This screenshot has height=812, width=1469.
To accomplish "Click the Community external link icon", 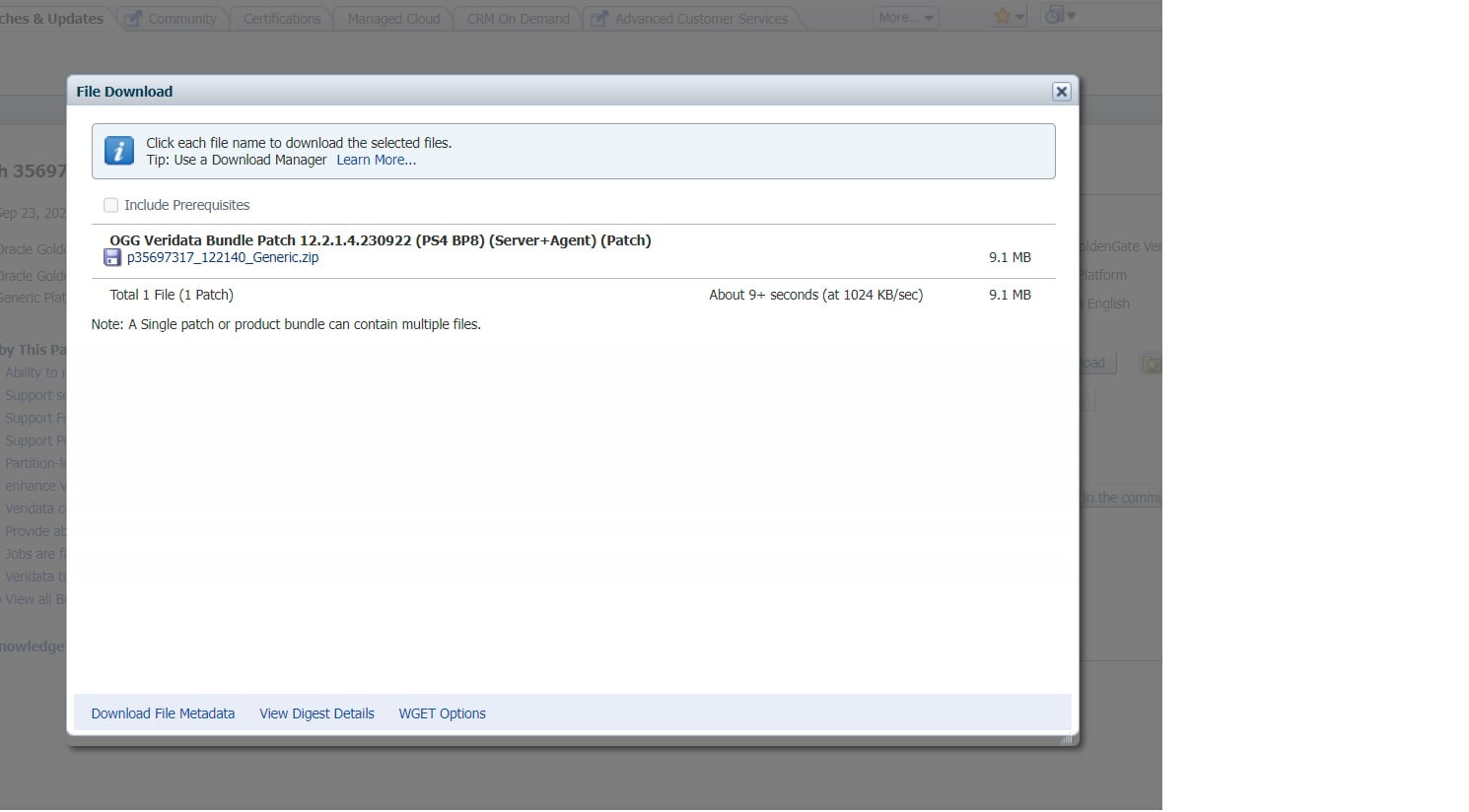I will tap(133, 19).
